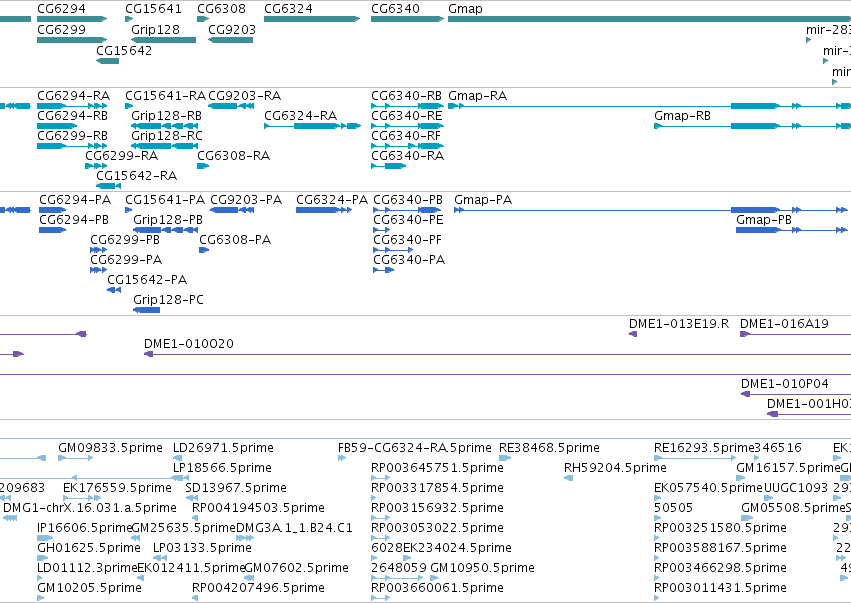This screenshot has height=603, width=851.
Task: Select the CG15642 gene label
Action: [124, 50]
